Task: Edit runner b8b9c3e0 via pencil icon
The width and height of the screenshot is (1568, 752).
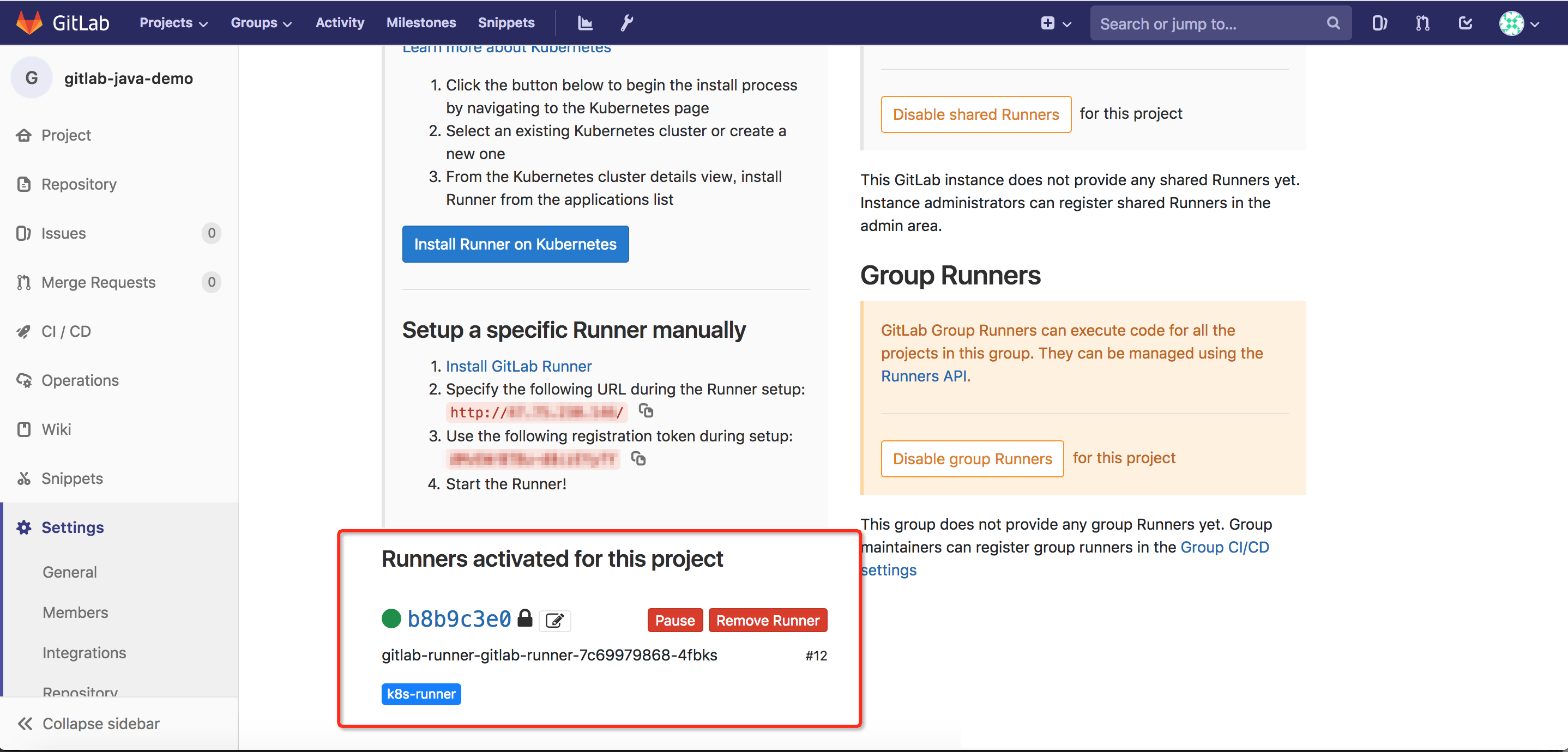Action: (554, 621)
